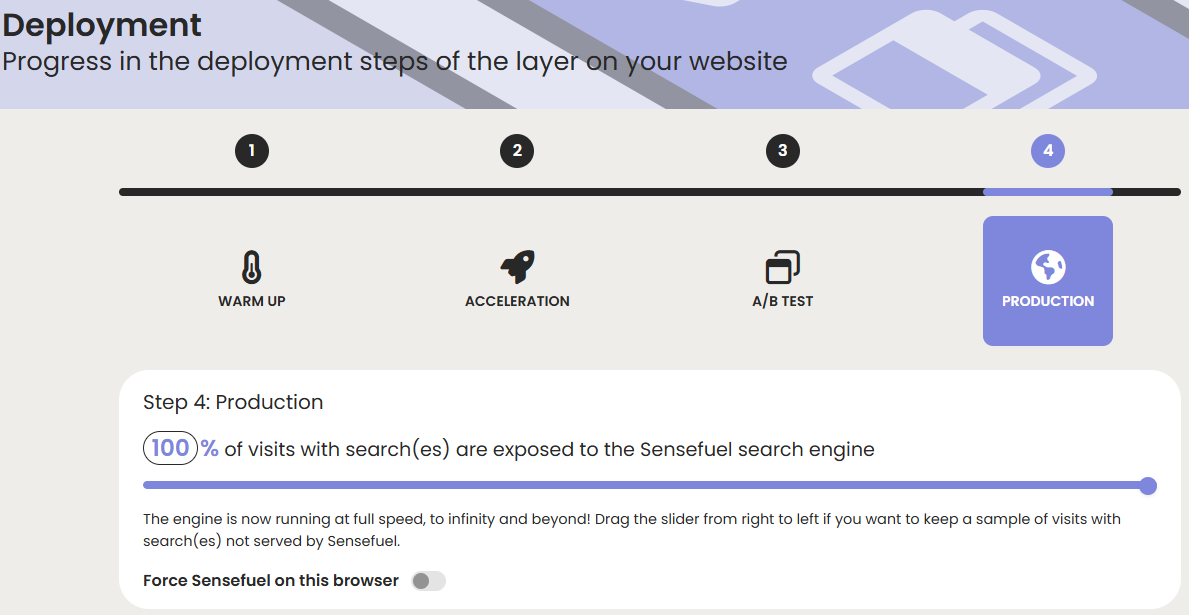Click the Deployment page title
Viewport: 1189px width, 615px height.
pos(102,24)
